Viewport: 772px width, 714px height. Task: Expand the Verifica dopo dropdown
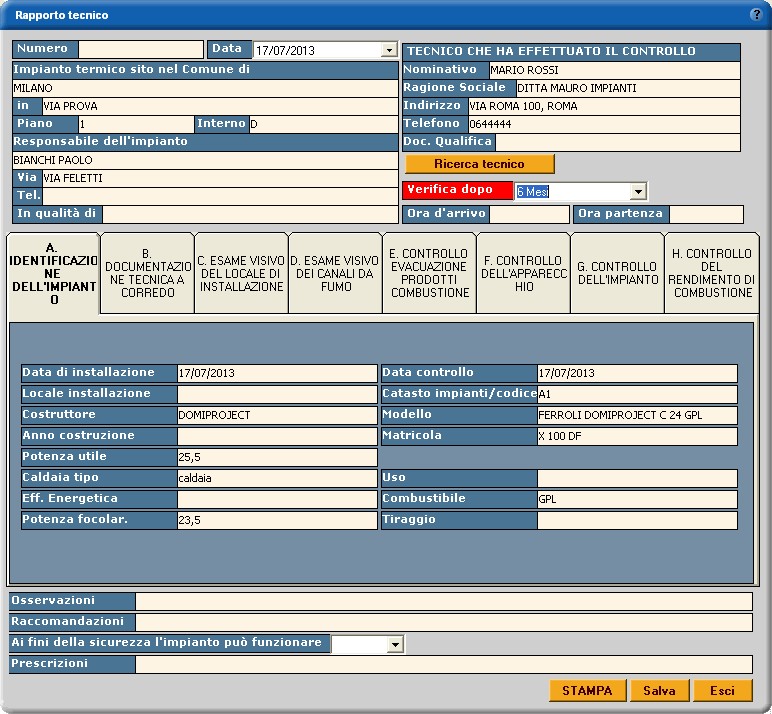coord(638,191)
